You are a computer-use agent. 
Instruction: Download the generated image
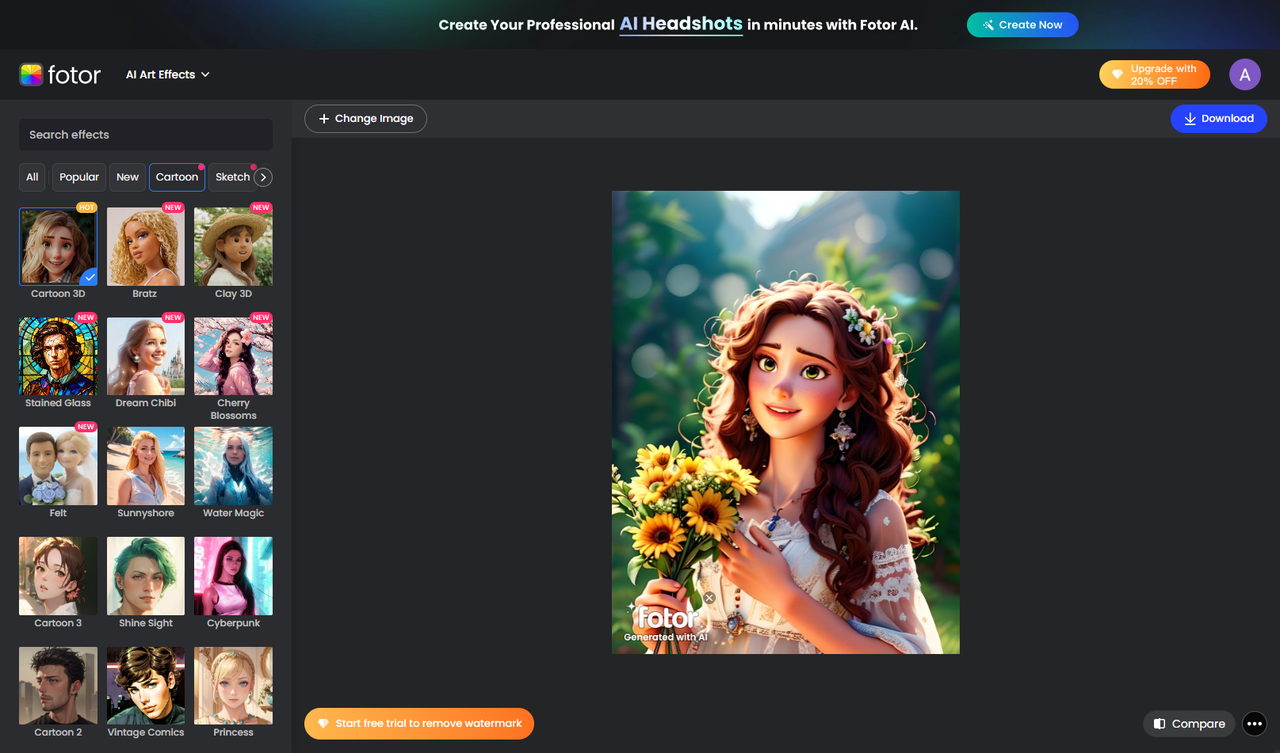1219,119
